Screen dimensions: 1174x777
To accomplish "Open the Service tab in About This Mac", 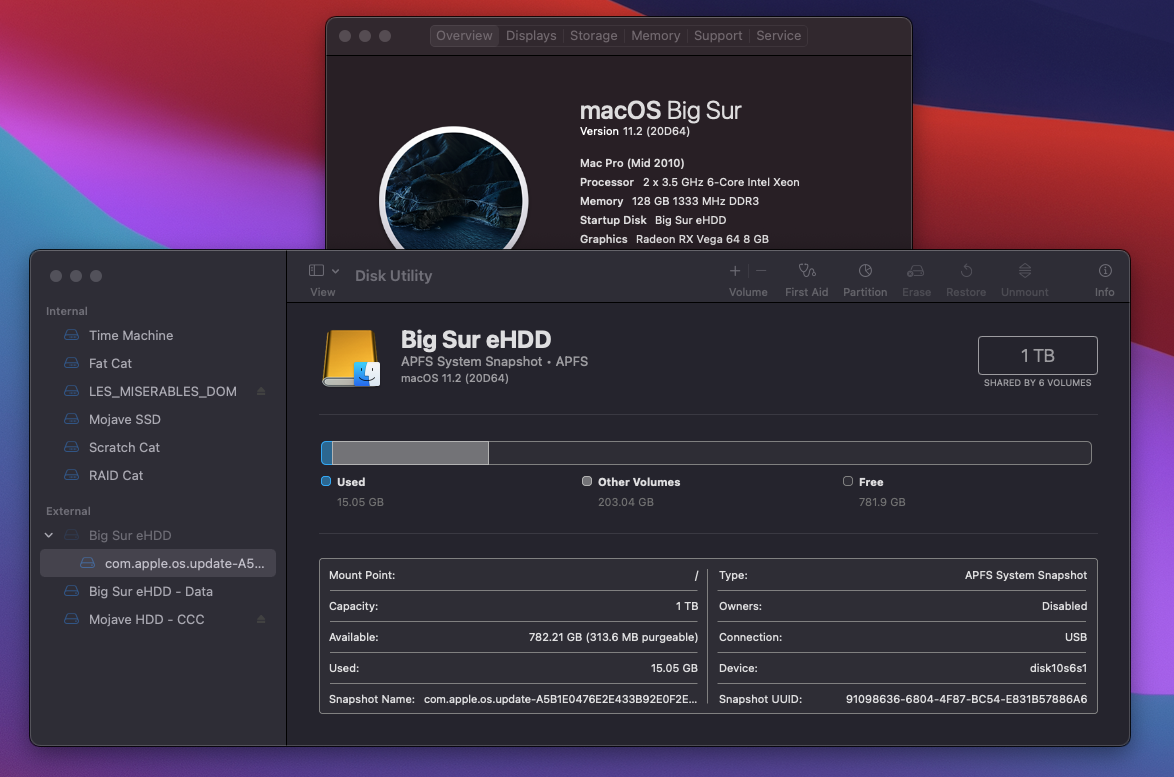I will point(779,35).
